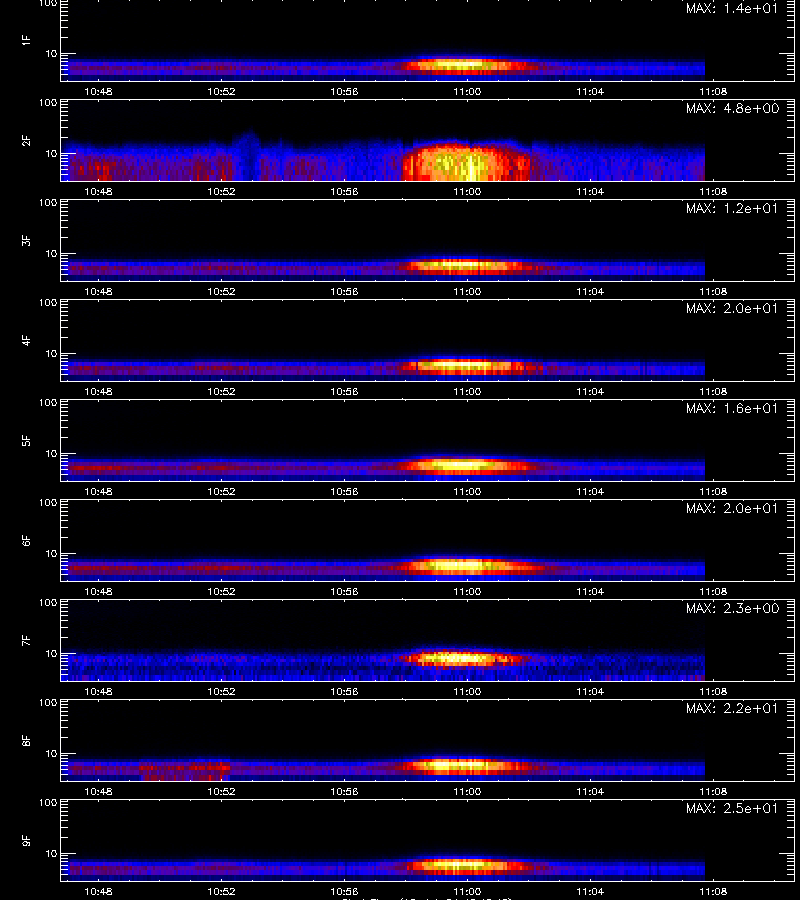Click the 10:52 time label under 2F panel

222,192
